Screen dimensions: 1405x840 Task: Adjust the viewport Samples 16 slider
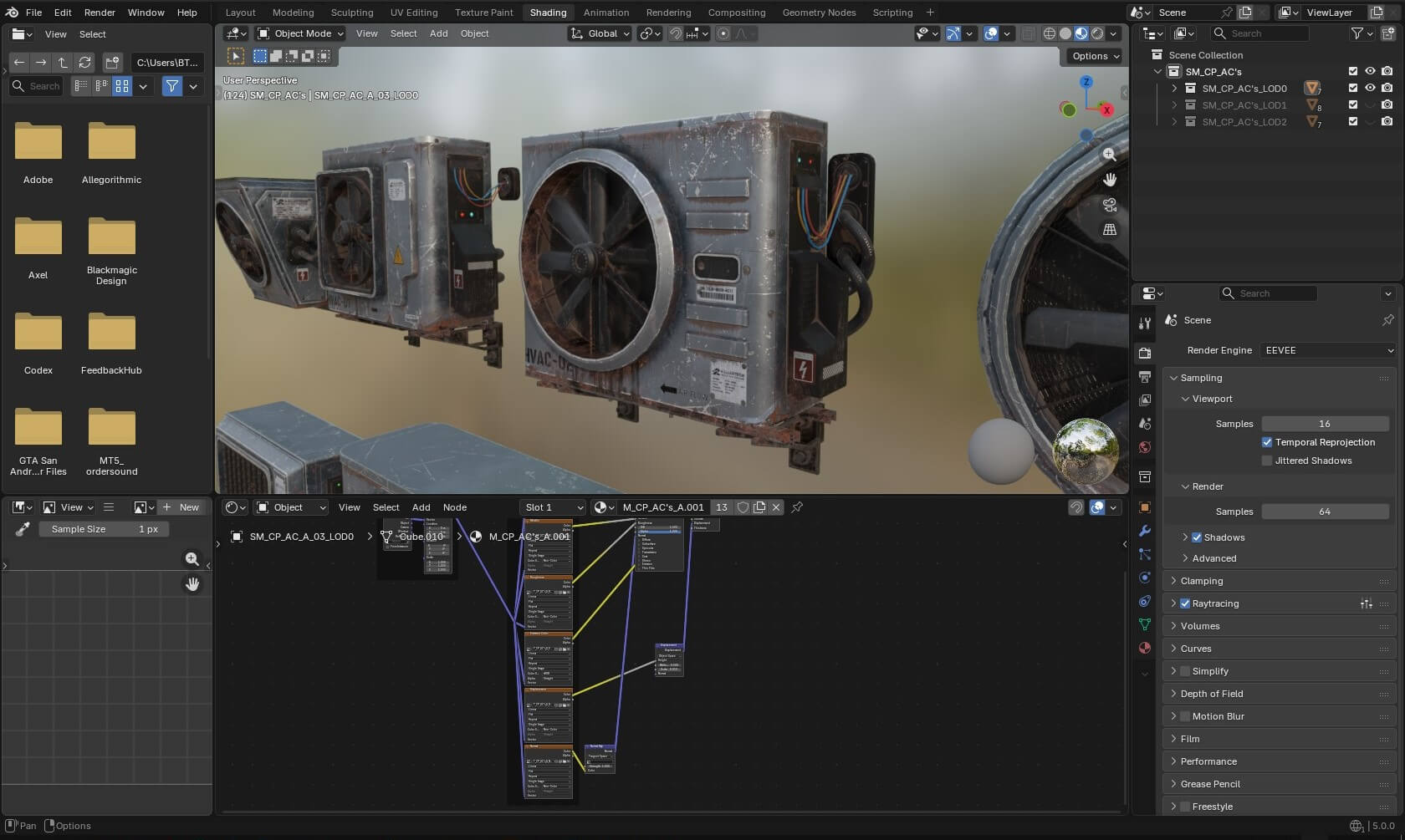[1325, 424]
